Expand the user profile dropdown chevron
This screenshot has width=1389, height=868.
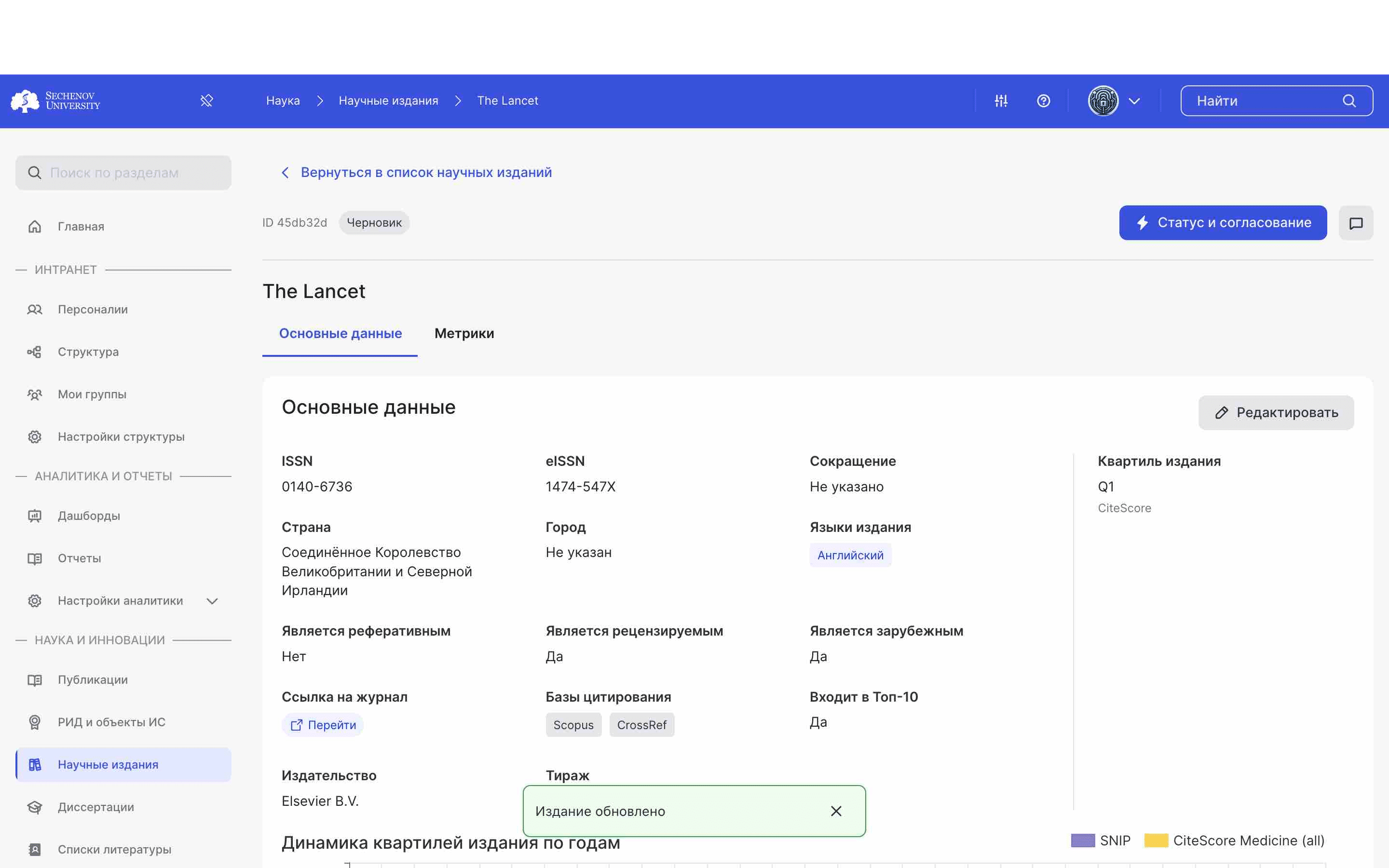[x=1134, y=101]
